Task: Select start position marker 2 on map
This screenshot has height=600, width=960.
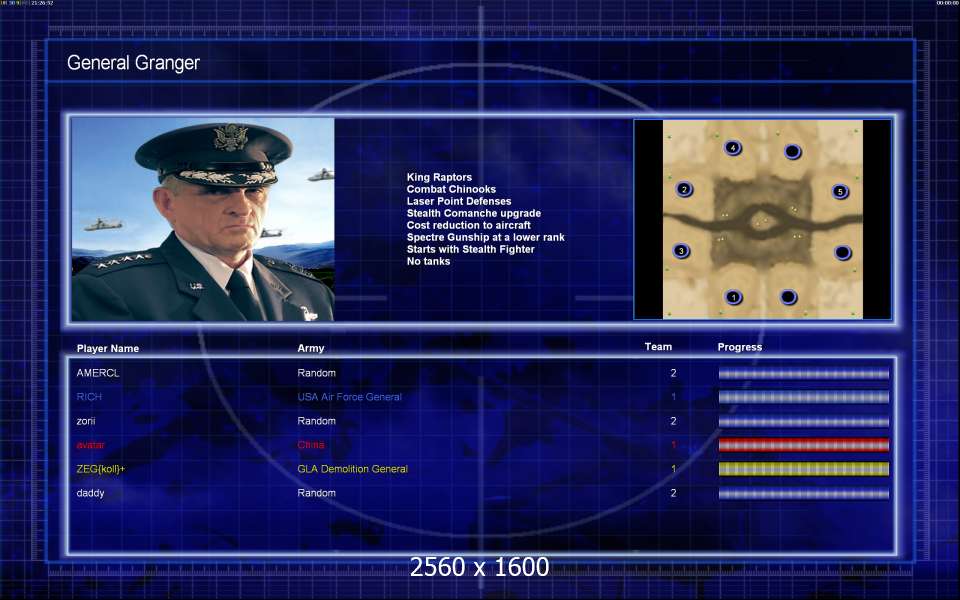Action: (x=684, y=189)
